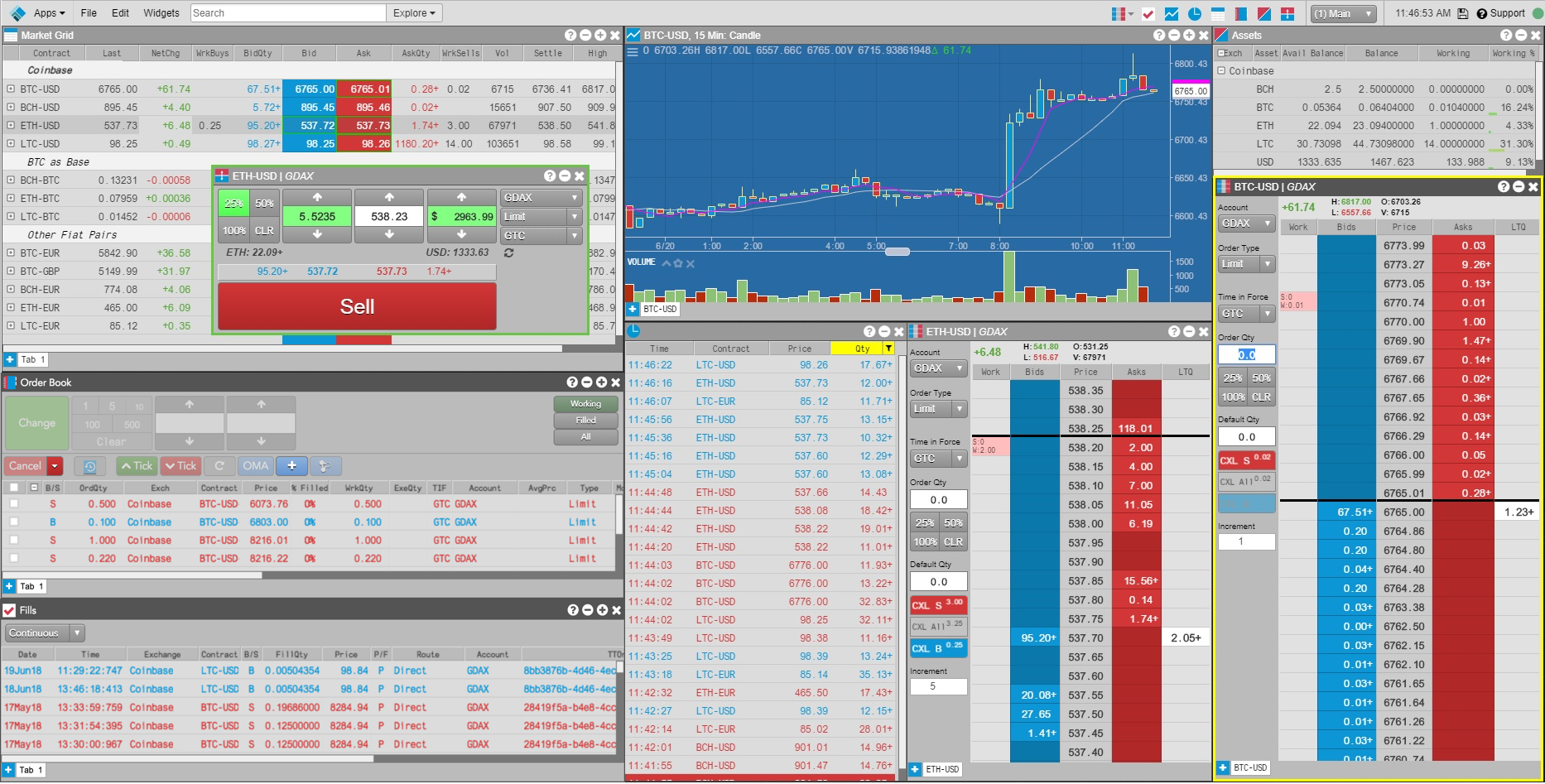Click the red checkmark Fills icon in top toolbar

[1148, 13]
